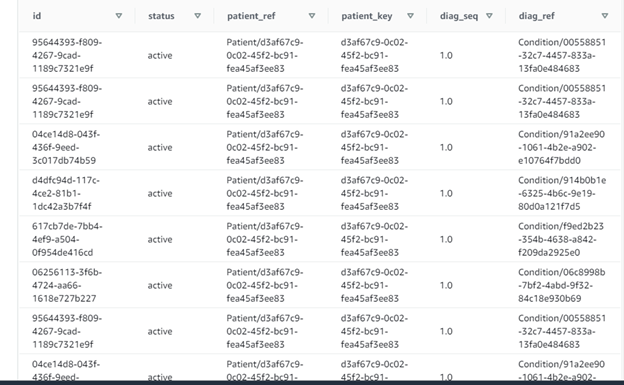Open the patient_ref column sort arrow

point(312,16)
